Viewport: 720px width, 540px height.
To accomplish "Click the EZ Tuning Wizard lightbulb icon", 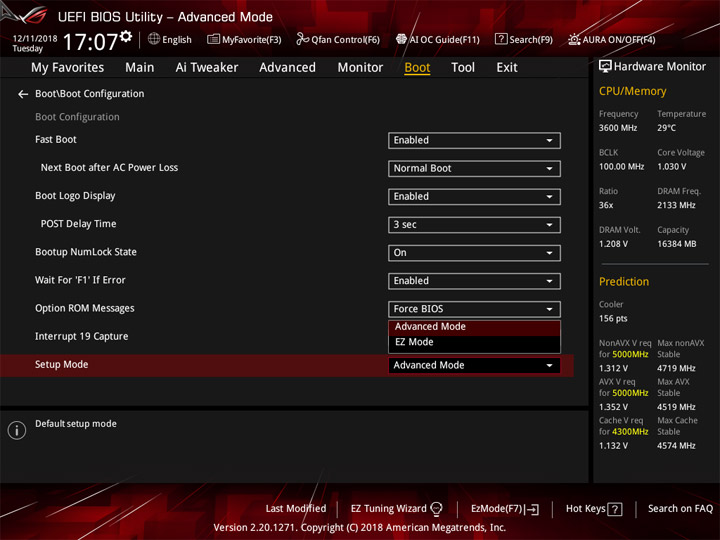I will 436,509.
